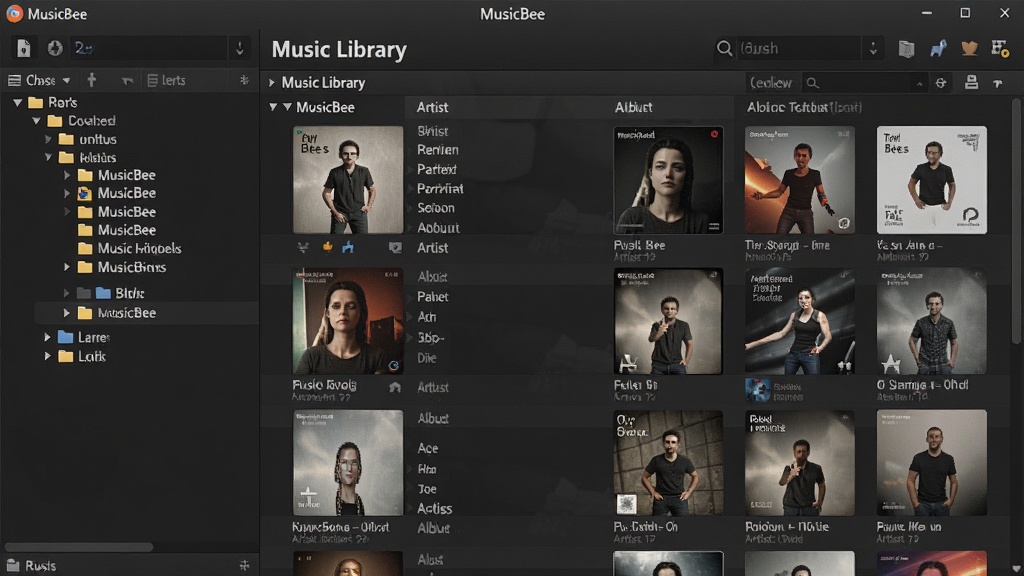Select the "Latk" folder
1024x576 pixels.
coord(82,357)
